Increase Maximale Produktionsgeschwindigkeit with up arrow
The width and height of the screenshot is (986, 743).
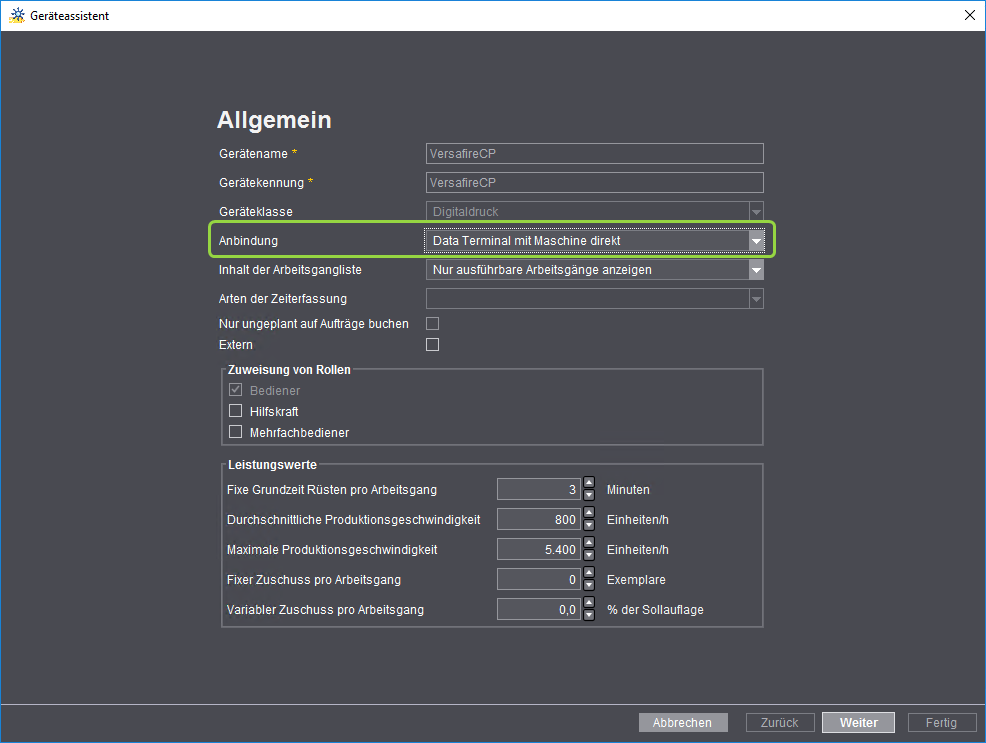click(589, 544)
